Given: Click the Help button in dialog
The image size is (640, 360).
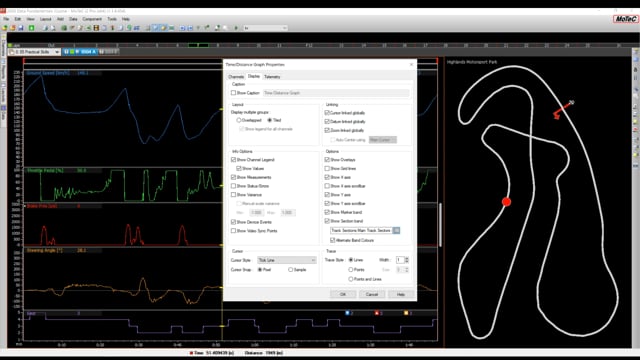Looking at the screenshot, I should click(x=401, y=294).
